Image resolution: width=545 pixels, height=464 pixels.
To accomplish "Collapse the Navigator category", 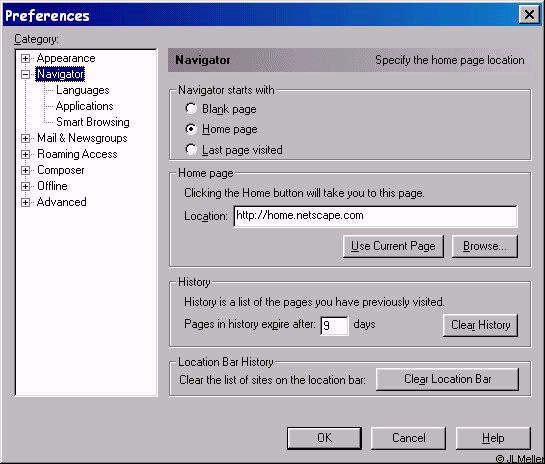I will coord(25,74).
